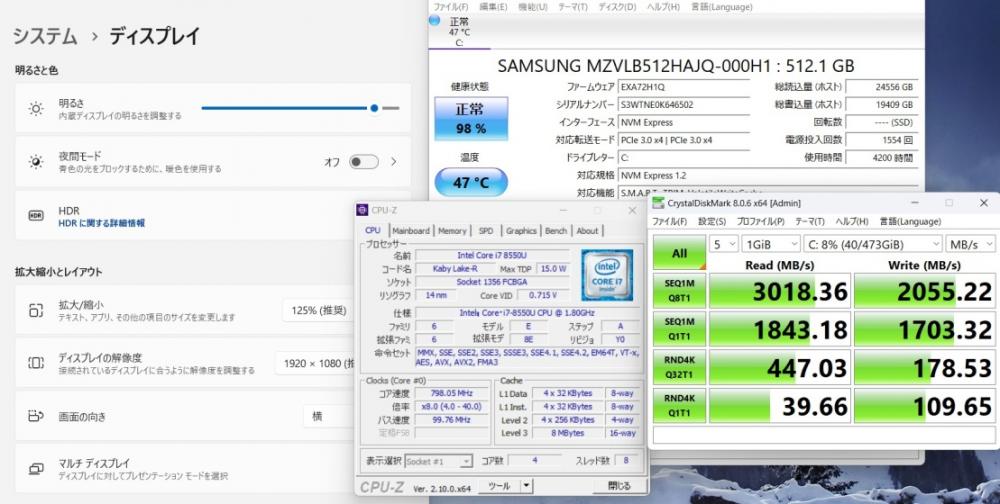Switch to the Bench tab in CPU-Z
The height and width of the screenshot is (504, 1000).
pyautogui.click(x=555, y=231)
